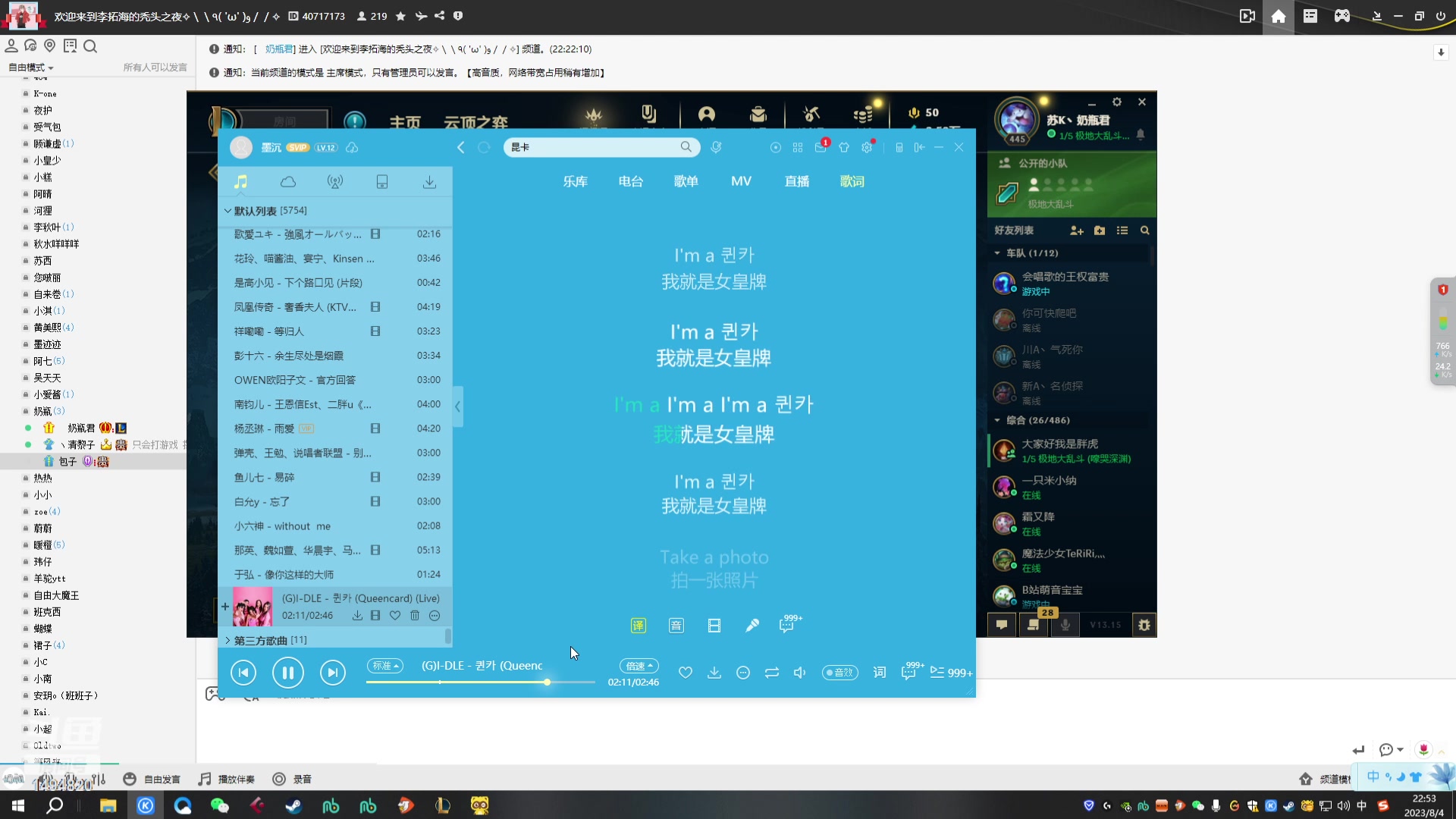Open the MV film icon below lyrics
The image size is (1456, 819).
click(x=714, y=626)
